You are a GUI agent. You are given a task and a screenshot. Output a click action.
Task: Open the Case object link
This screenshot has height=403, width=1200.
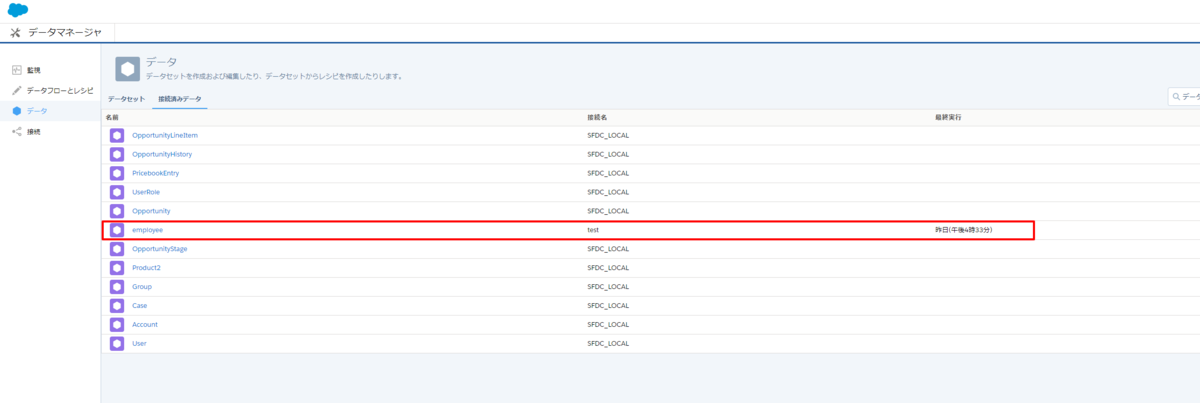coord(140,305)
